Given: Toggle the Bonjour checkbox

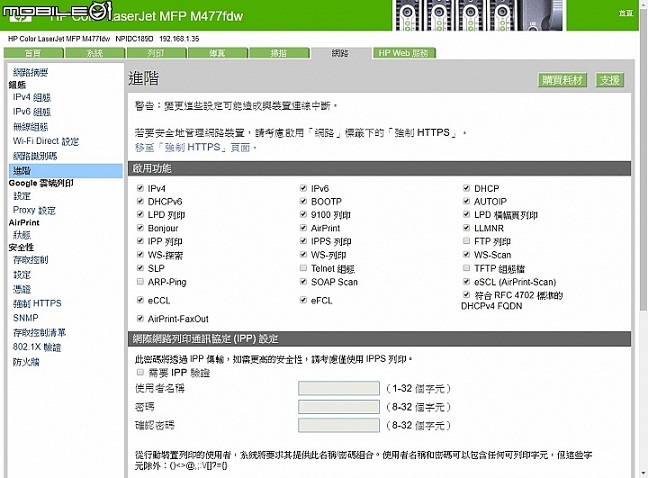Looking at the screenshot, I should (x=140, y=228).
